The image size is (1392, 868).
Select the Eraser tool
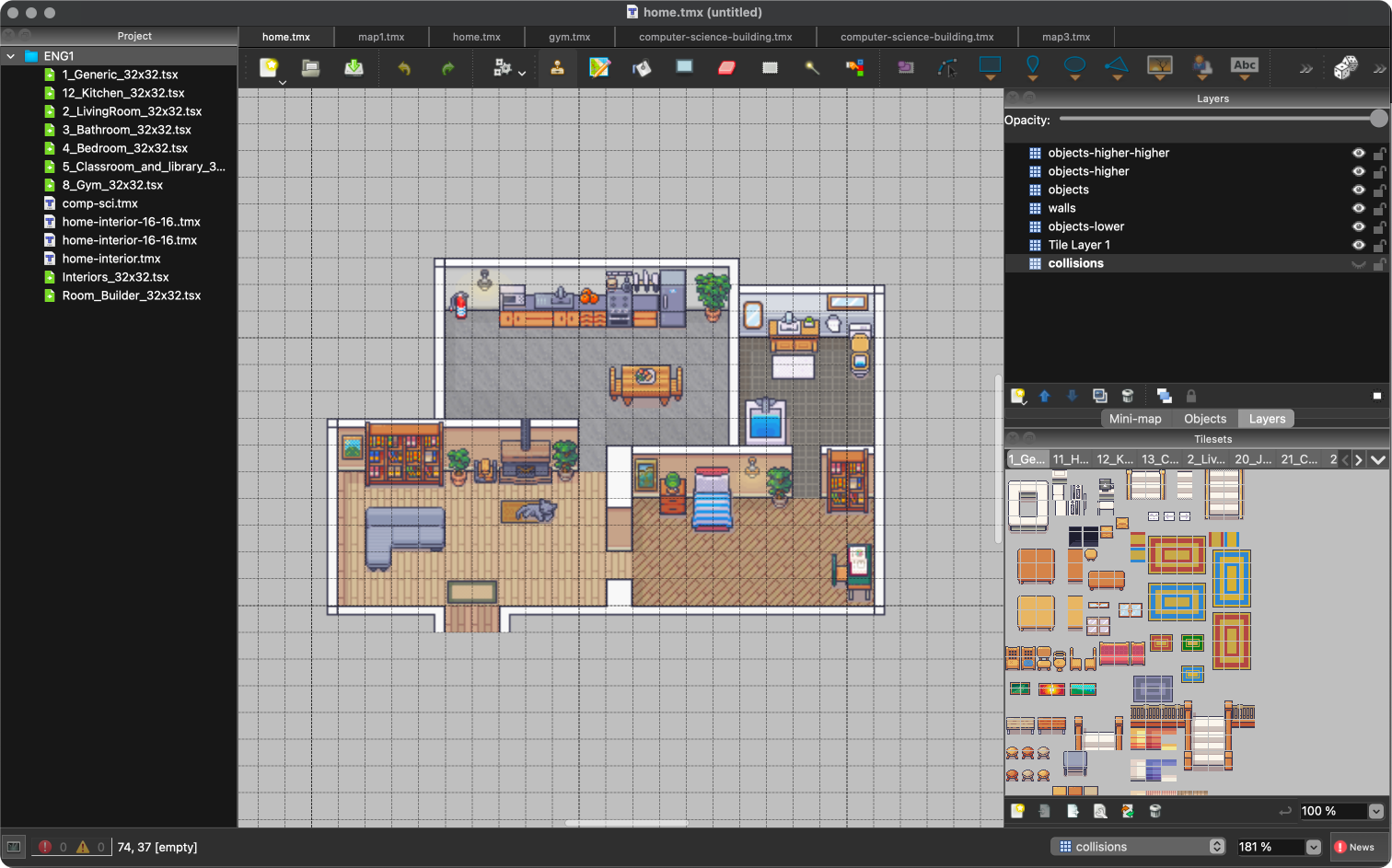coord(726,67)
